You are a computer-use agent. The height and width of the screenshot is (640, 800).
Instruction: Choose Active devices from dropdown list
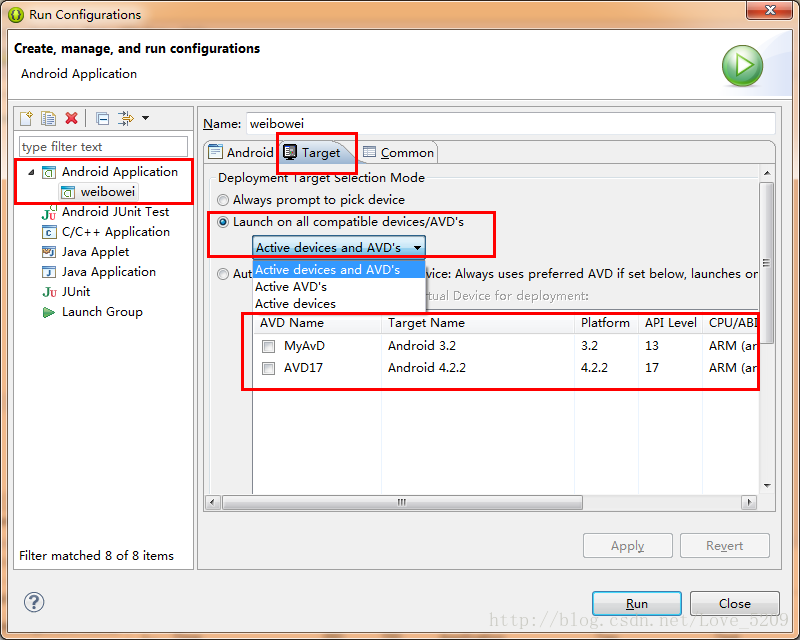tap(339, 304)
